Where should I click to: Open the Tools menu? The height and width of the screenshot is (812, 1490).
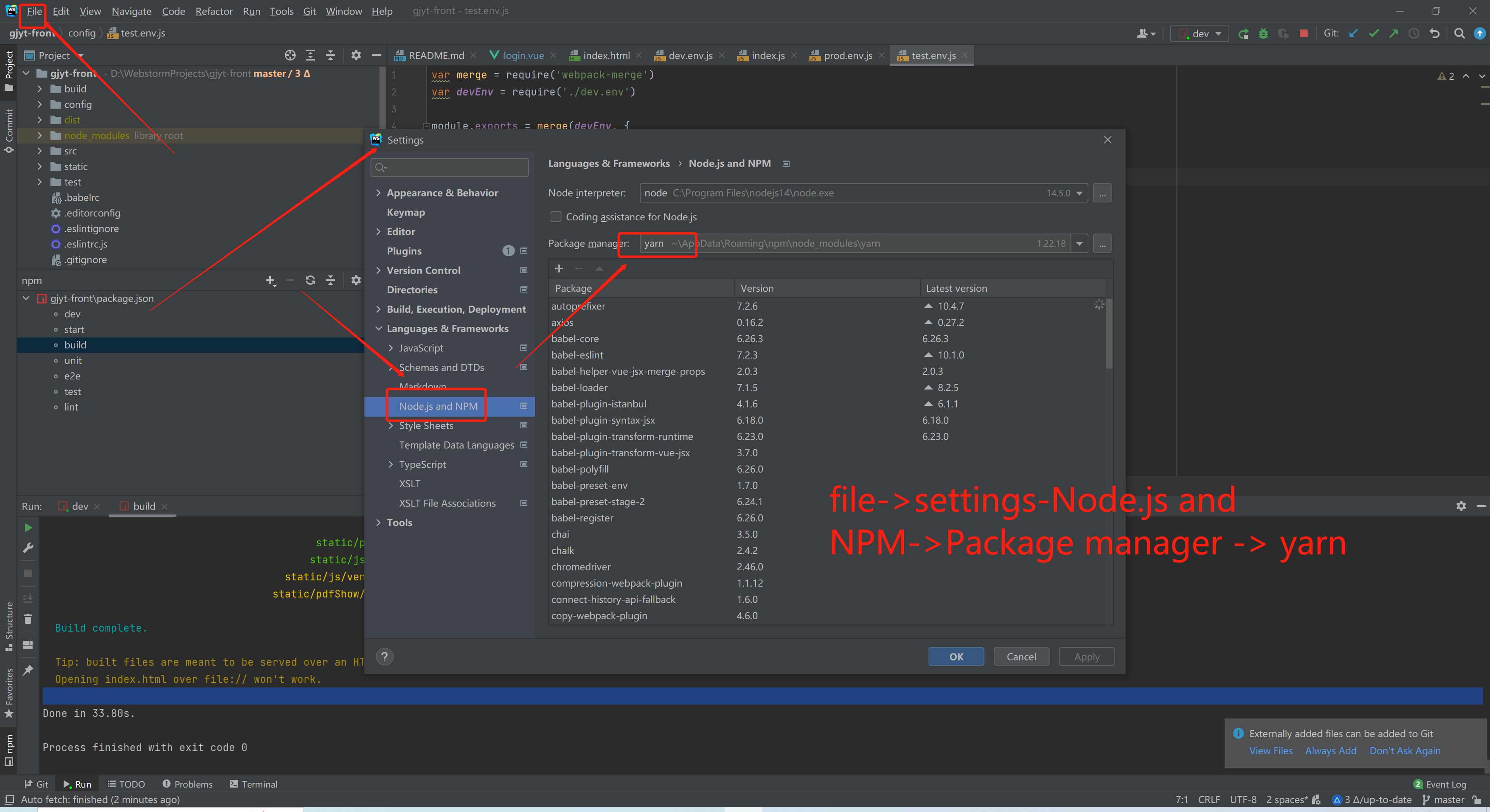(x=281, y=11)
